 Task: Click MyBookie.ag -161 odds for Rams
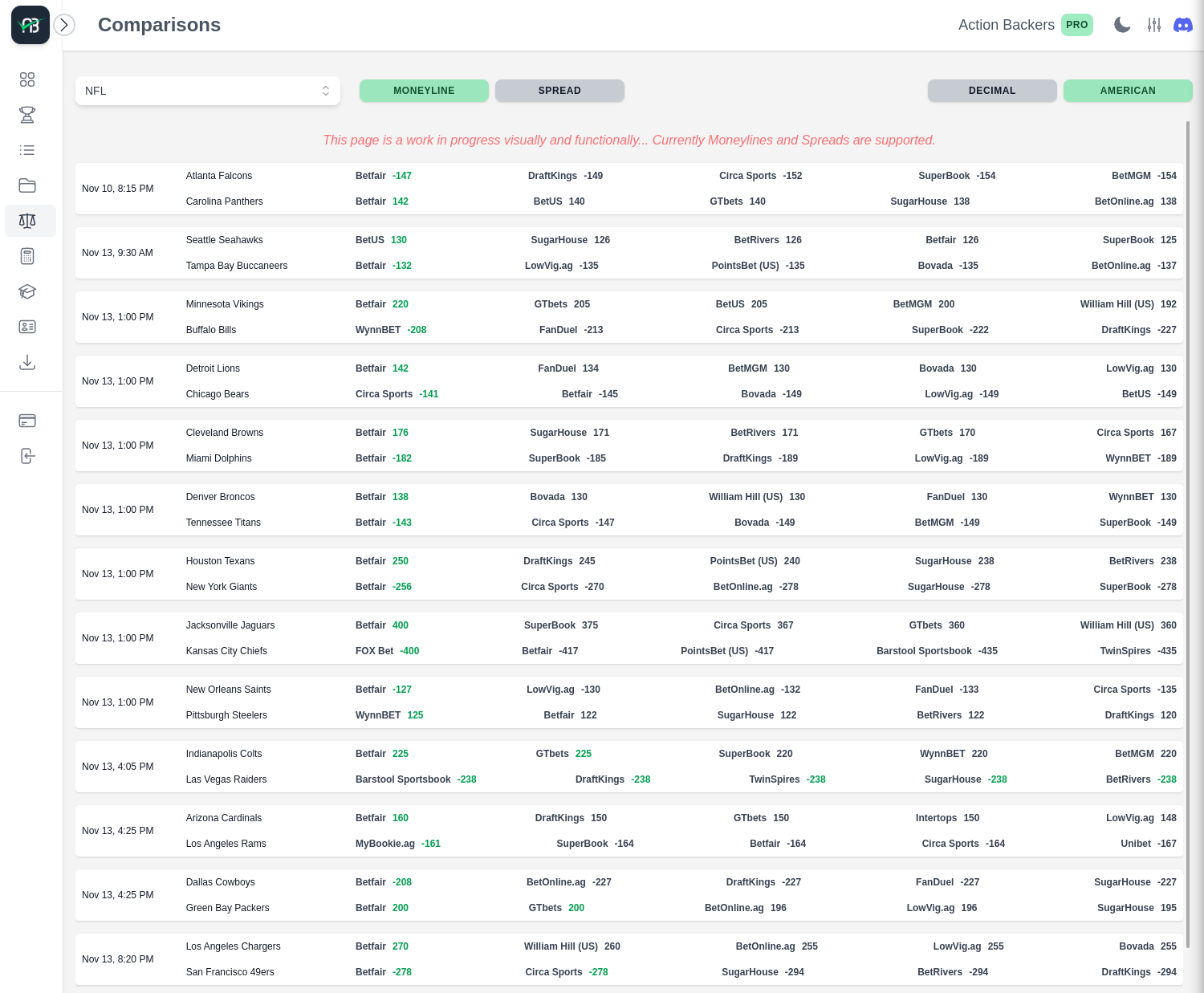pyautogui.click(x=398, y=844)
